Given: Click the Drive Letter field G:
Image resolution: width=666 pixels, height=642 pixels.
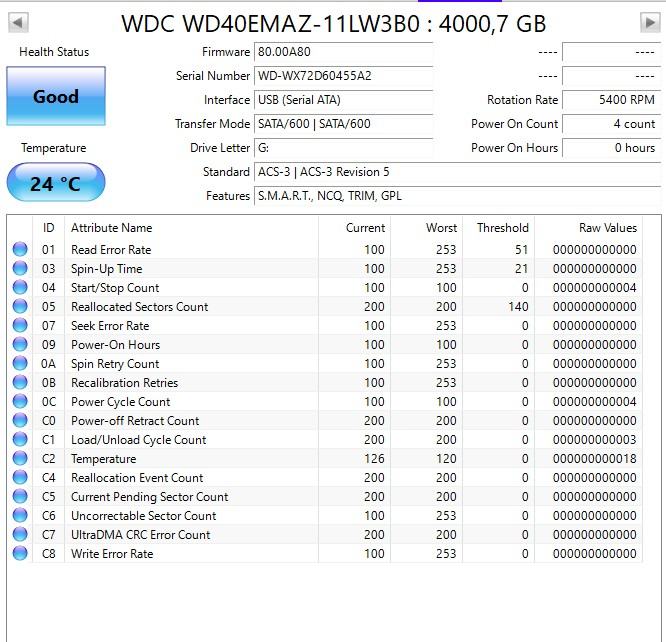Looking at the screenshot, I should pyautogui.click(x=343, y=148).
